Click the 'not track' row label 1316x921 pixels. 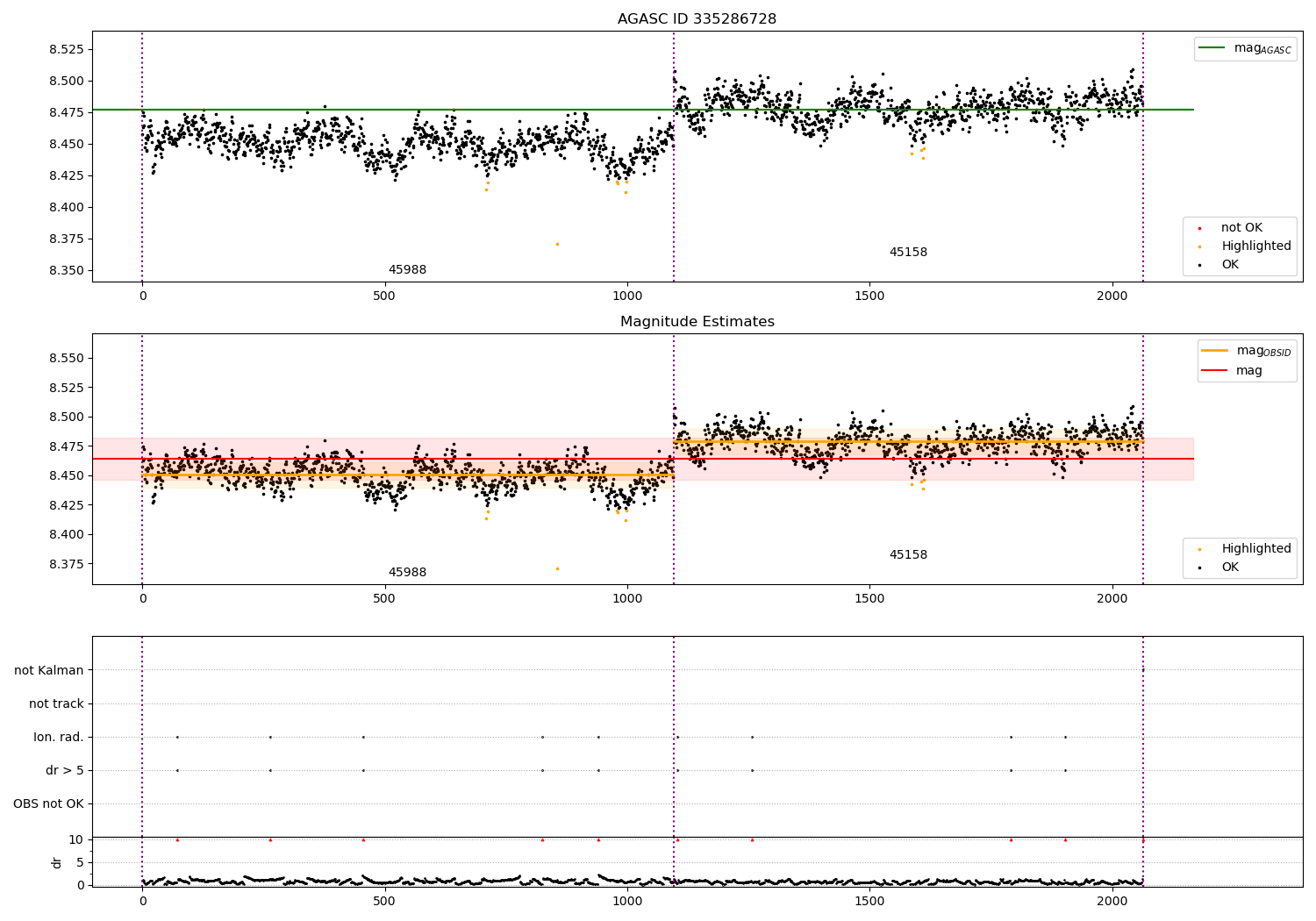click(x=56, y=703)
